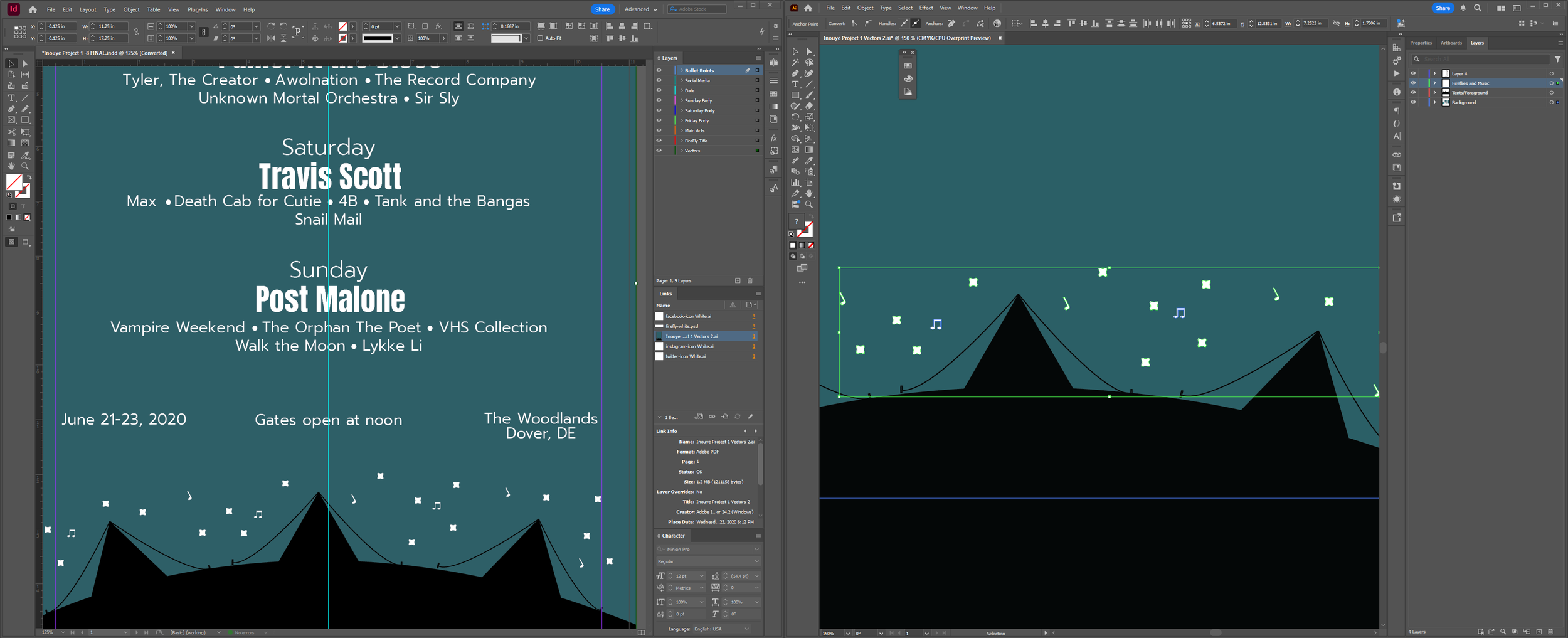Open the Illustrator zoom level 150% dropdown

847,634
